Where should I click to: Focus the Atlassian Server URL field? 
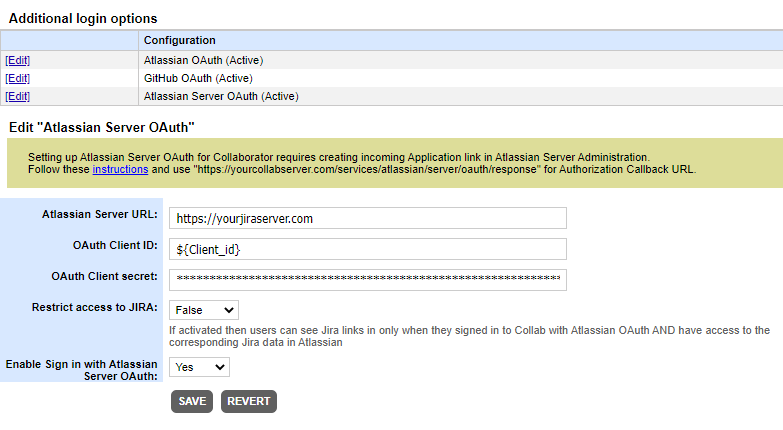click(x=367, y=218)
